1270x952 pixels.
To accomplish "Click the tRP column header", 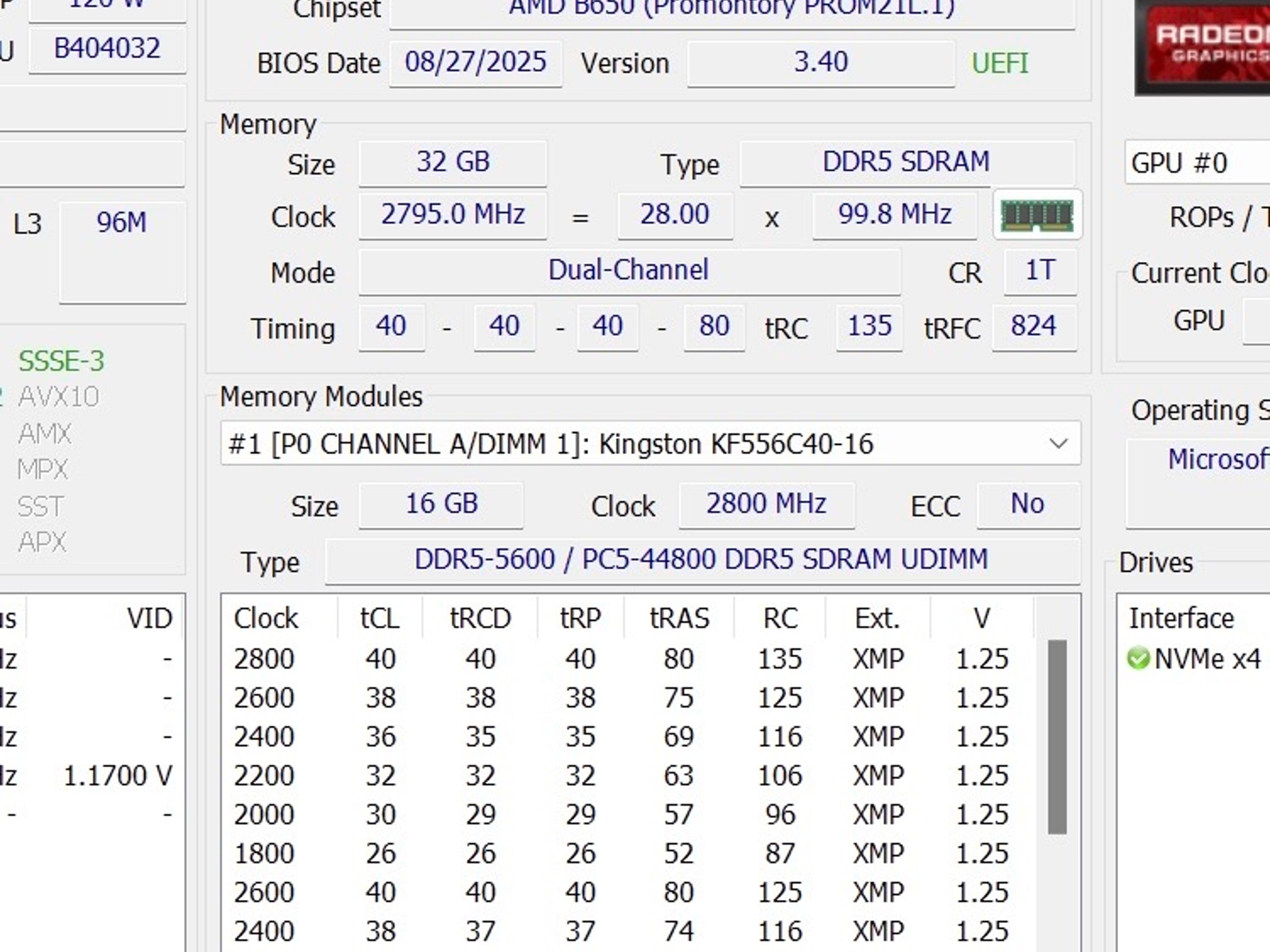I will pyautogui.click(x=580, y=619).
